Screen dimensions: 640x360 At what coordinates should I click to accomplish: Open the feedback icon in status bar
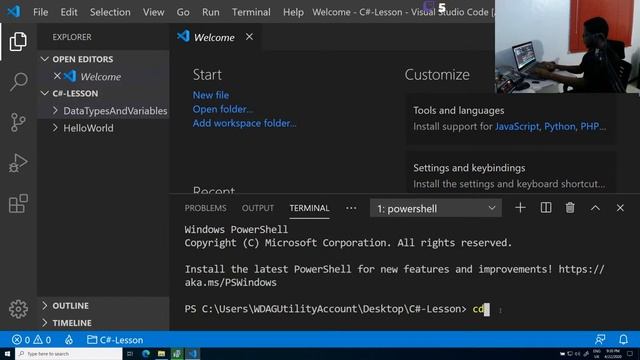pos(600,339)
